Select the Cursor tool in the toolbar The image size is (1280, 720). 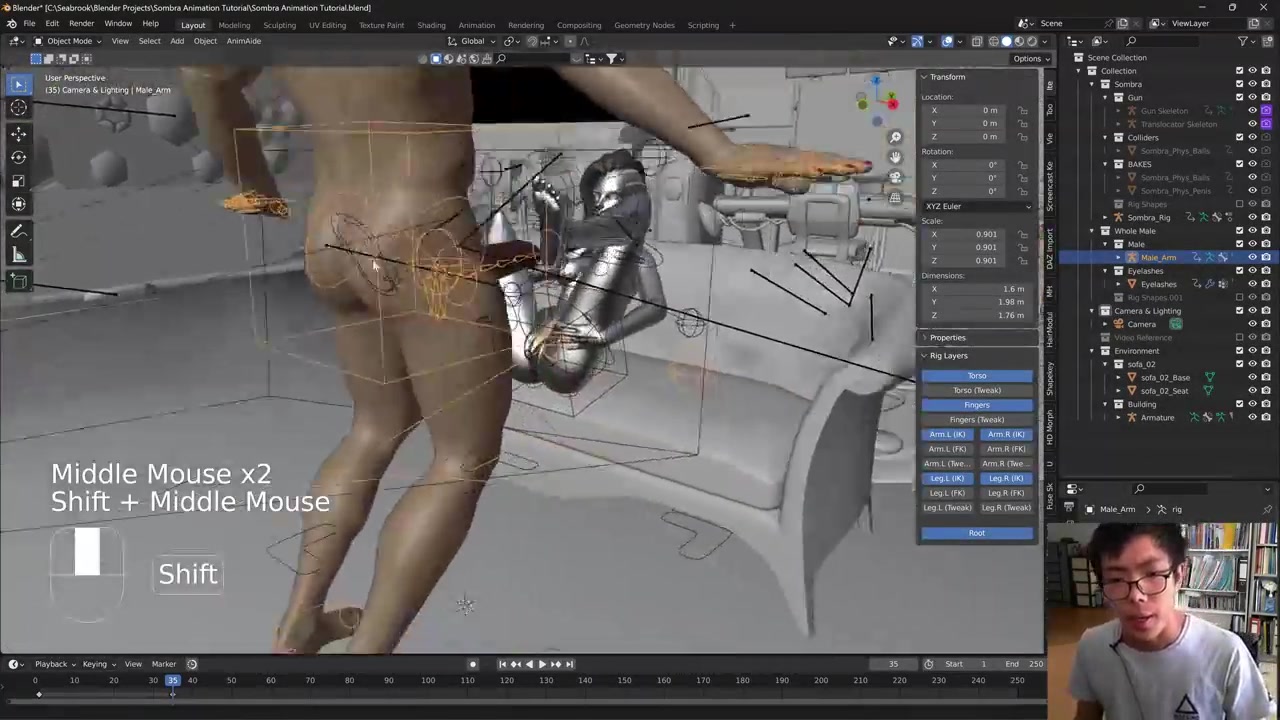(x=18, y=108)
